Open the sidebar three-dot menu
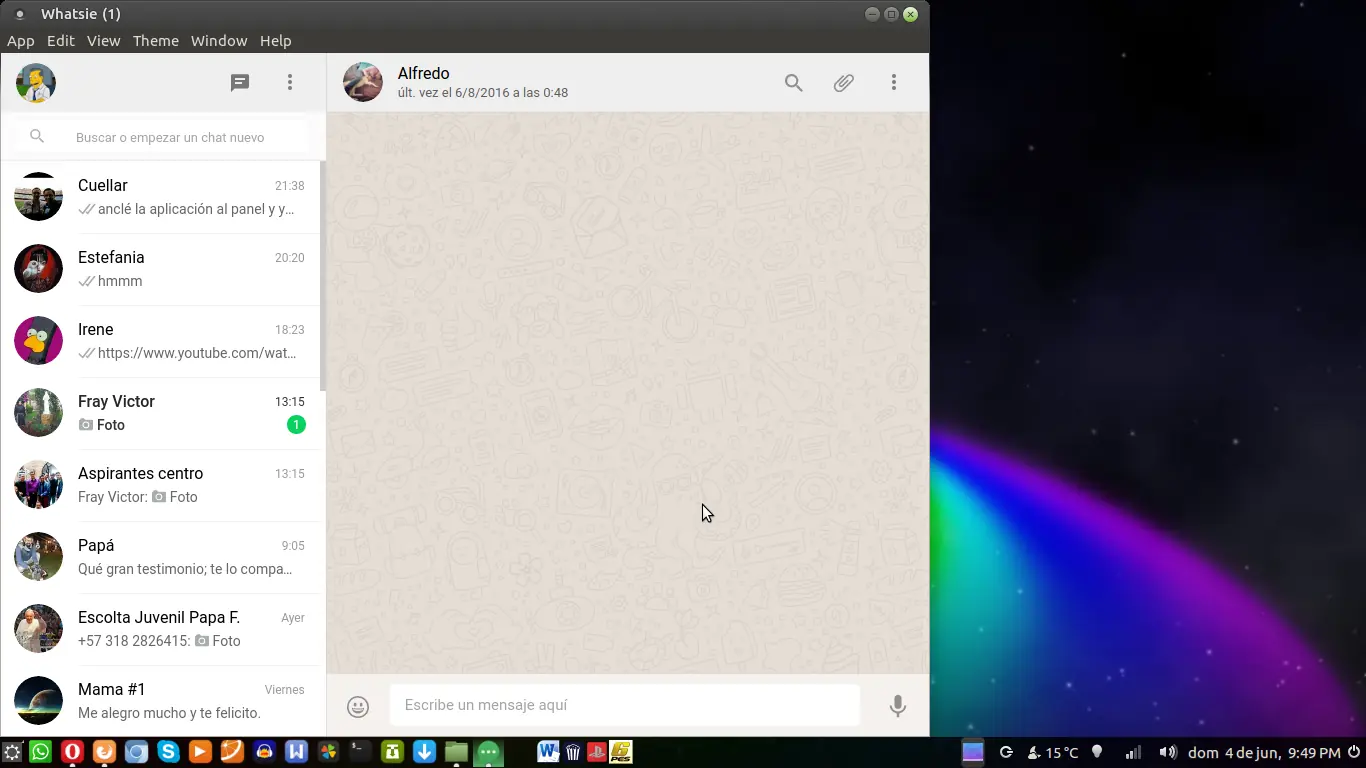This screenshot has height=768, width=1366. tap(290, 83)
